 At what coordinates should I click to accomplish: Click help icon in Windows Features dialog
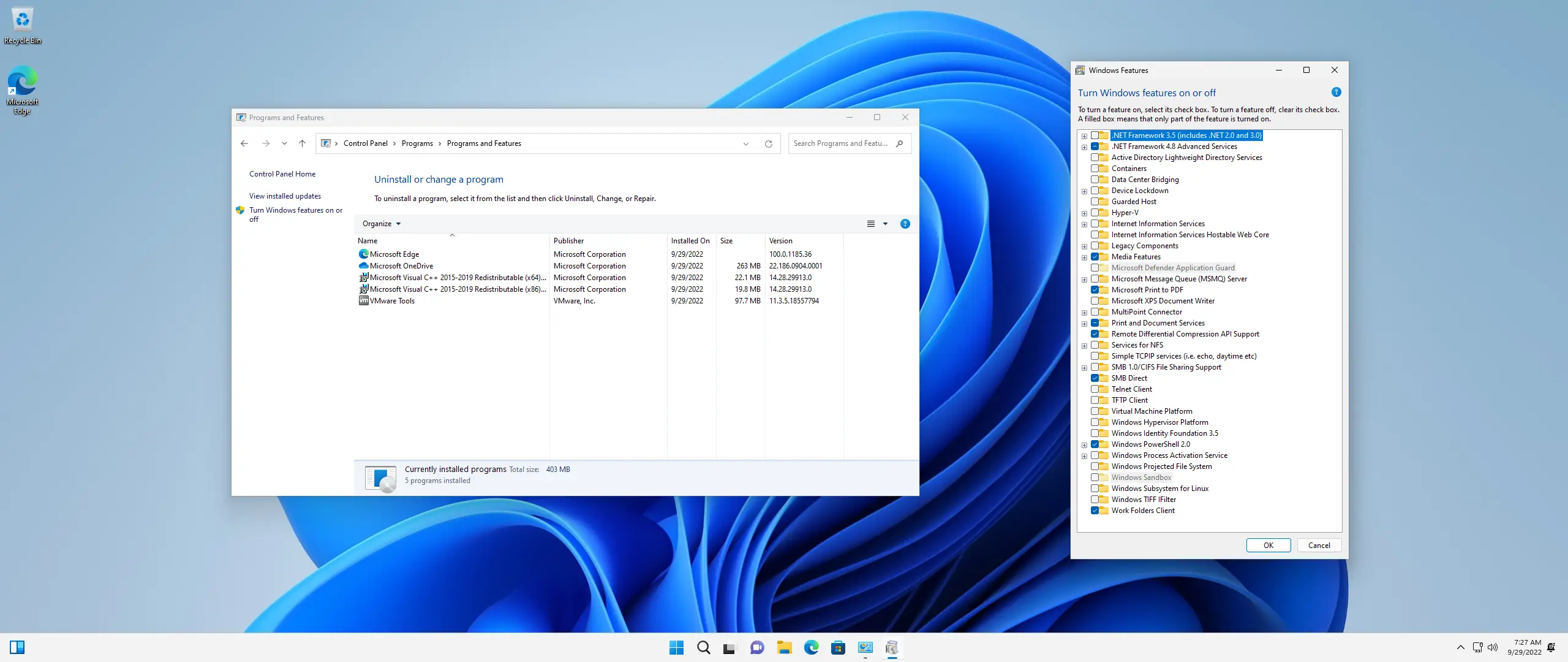[1336, 92]
